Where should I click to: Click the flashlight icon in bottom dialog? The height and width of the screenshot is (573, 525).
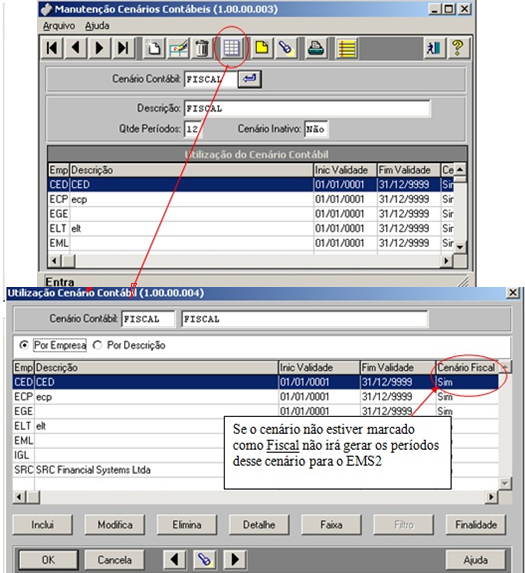tap(205, 559)
